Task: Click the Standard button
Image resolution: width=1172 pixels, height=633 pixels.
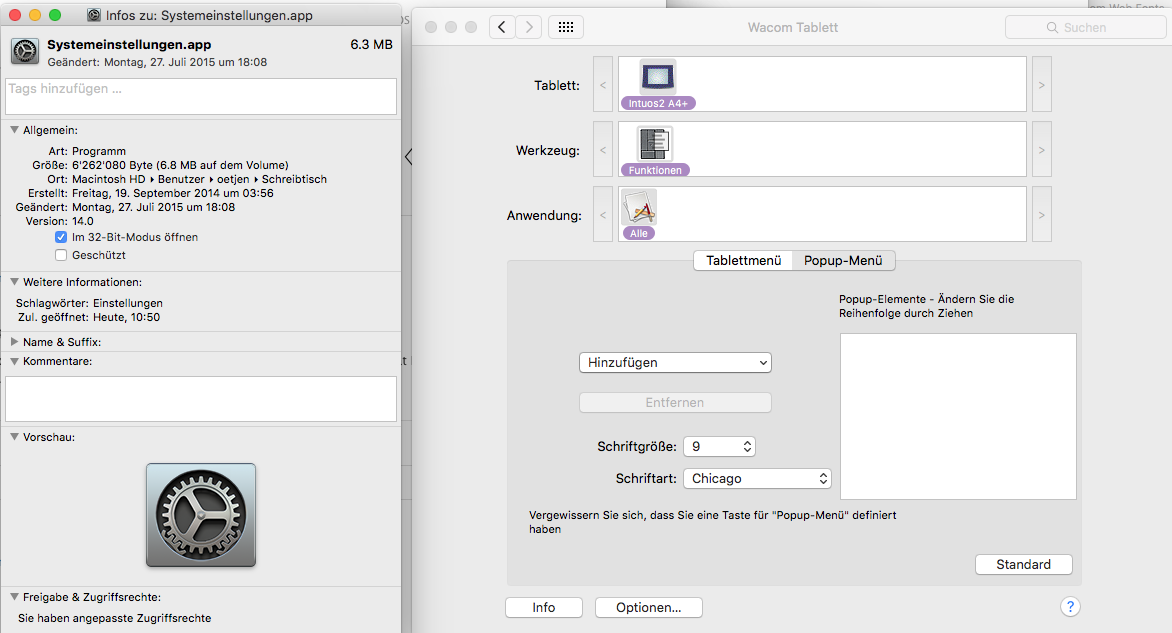Action: pos(1023,564)
